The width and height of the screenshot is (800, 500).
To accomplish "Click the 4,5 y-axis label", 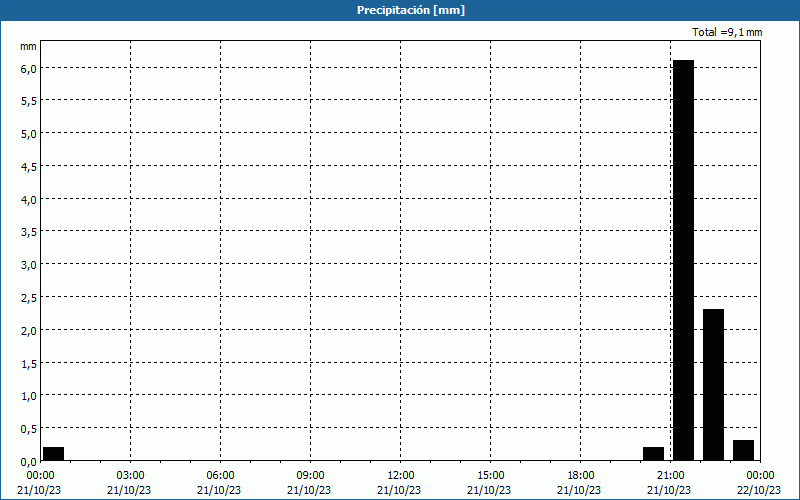I will point(29,167).
